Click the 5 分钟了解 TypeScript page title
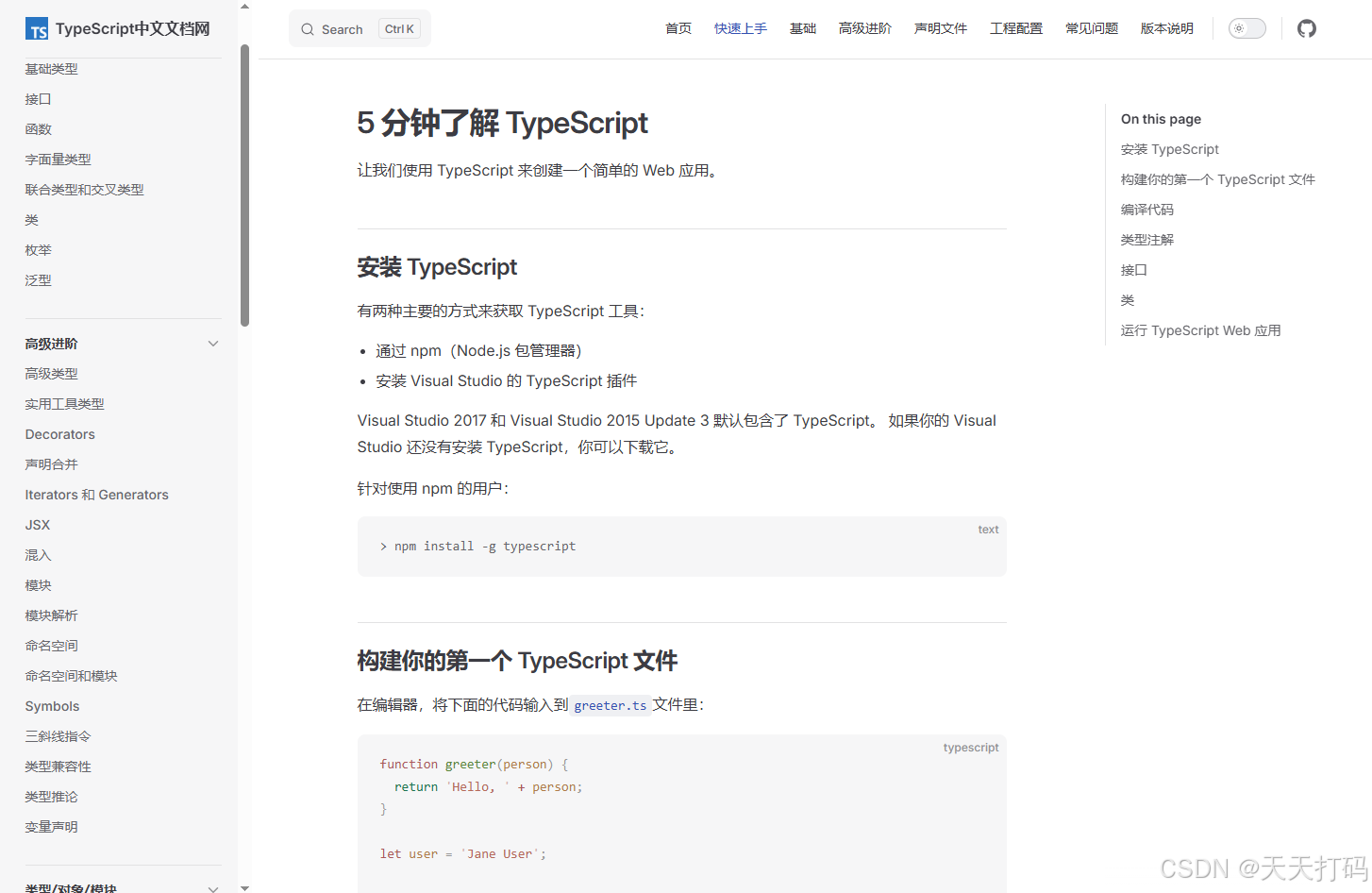This screenshot has width=1372, height=893. [503, 123]
